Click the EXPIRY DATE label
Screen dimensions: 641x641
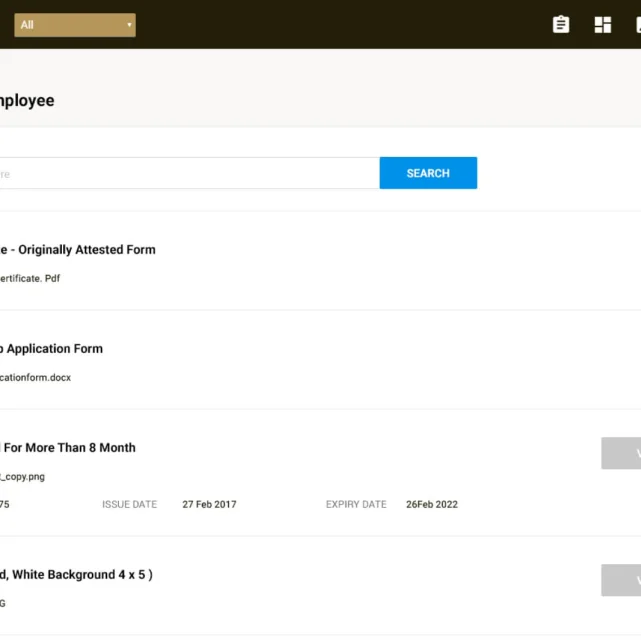(356, 505)
